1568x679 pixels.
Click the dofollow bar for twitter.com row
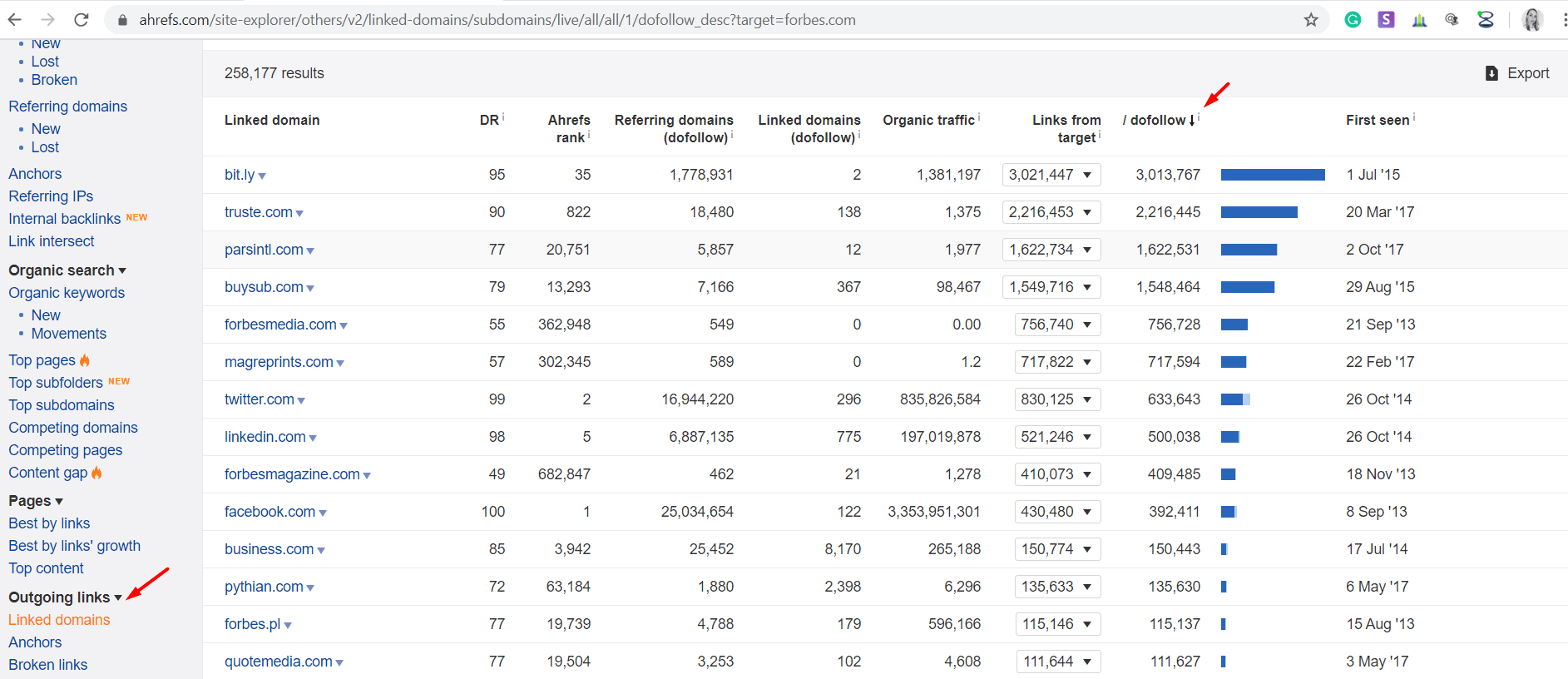[x=1235, y=399]
